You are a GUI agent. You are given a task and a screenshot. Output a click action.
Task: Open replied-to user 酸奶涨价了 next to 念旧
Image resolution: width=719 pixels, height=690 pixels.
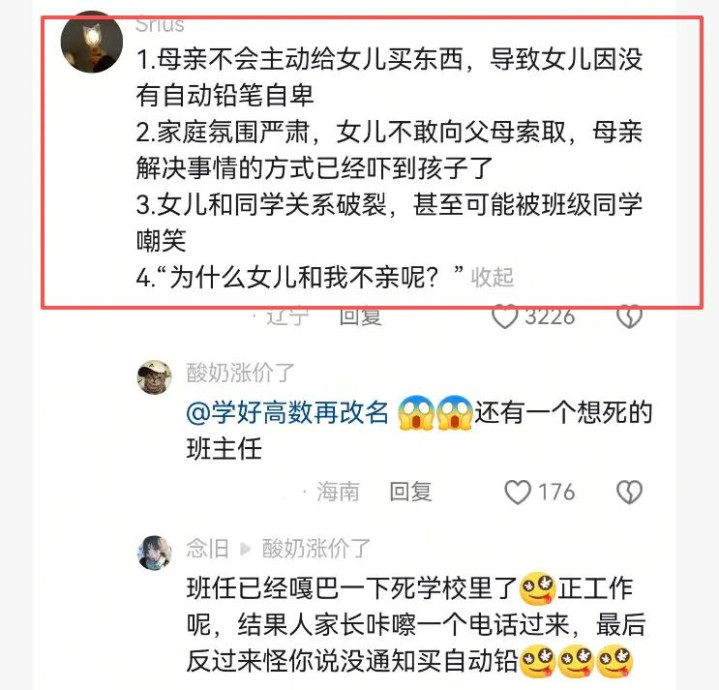point(316,548)
